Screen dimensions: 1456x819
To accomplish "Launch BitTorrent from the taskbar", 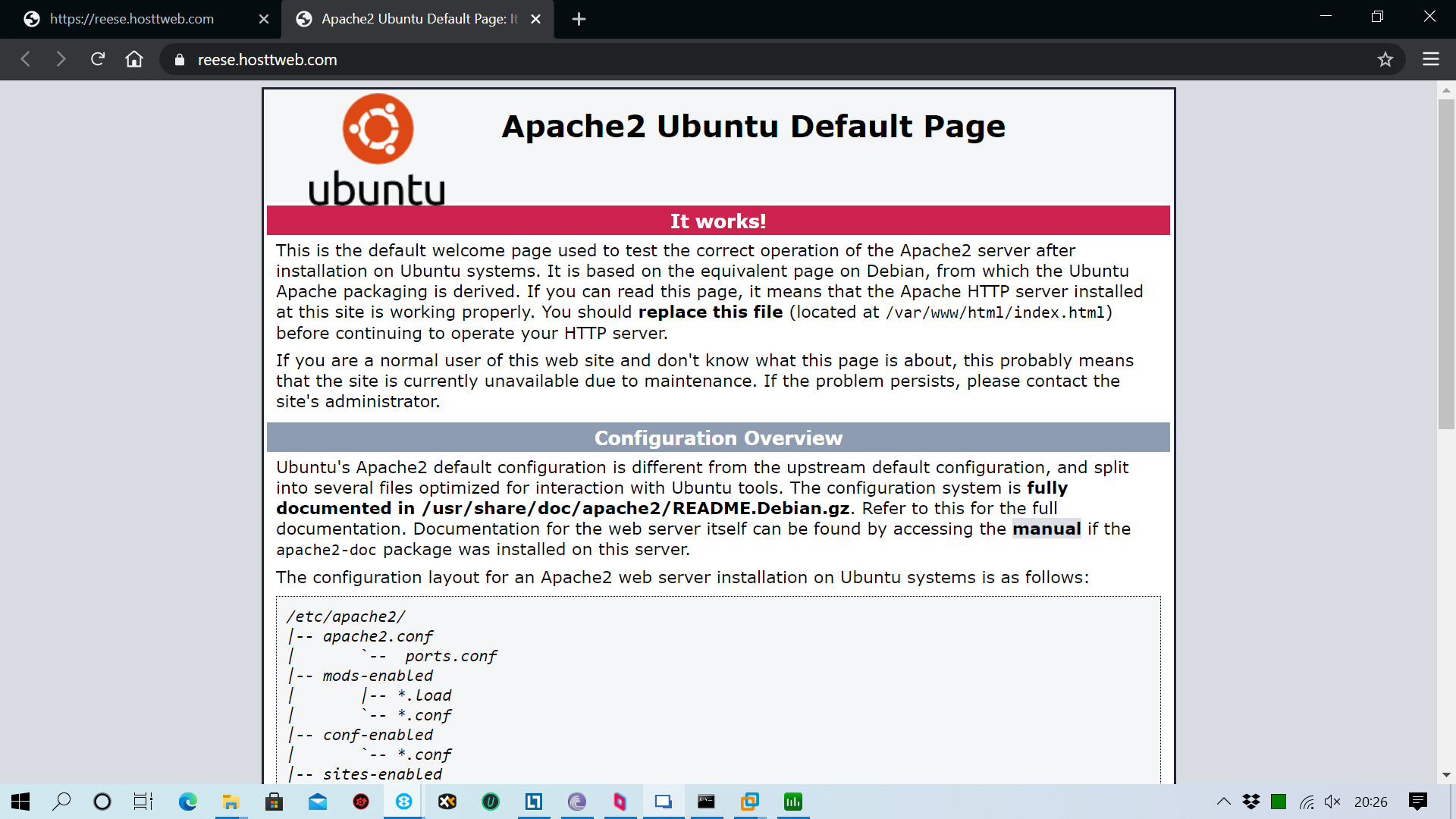I will pyautogui.click(x=578, y=802).
